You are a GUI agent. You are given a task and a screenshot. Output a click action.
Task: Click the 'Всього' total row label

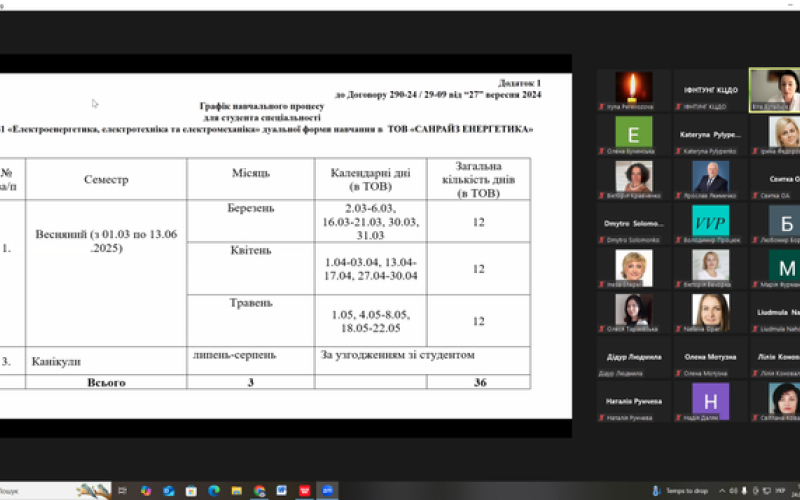coord(106,382)
